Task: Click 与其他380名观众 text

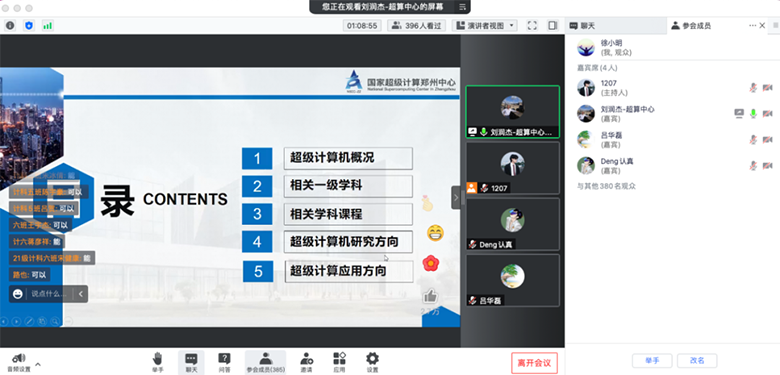Action: pyautogui.click(x=606, y=187)
